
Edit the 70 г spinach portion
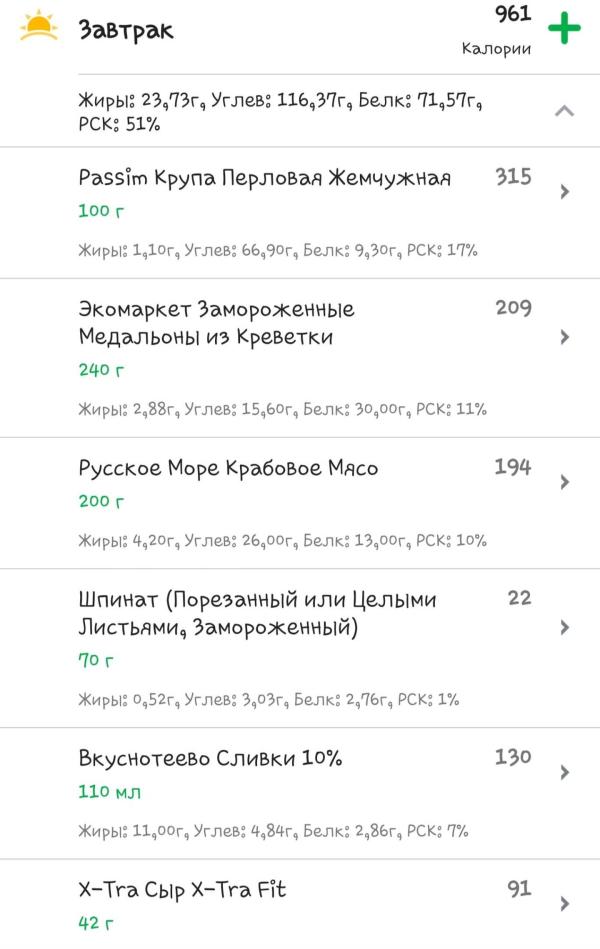96,660
